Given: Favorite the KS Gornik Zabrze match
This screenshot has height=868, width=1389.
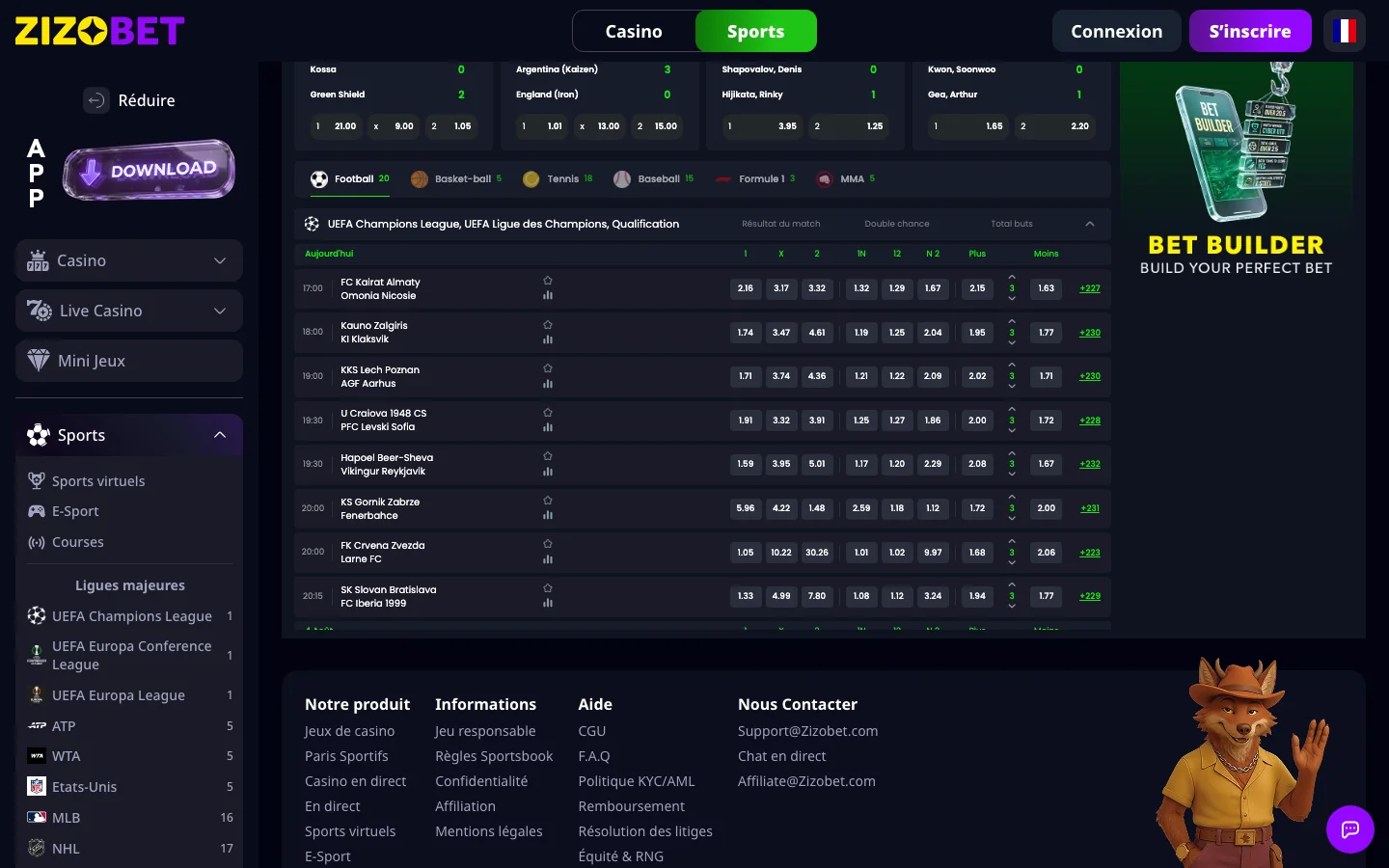Looking at the screenshot, I should click(548, 501).
